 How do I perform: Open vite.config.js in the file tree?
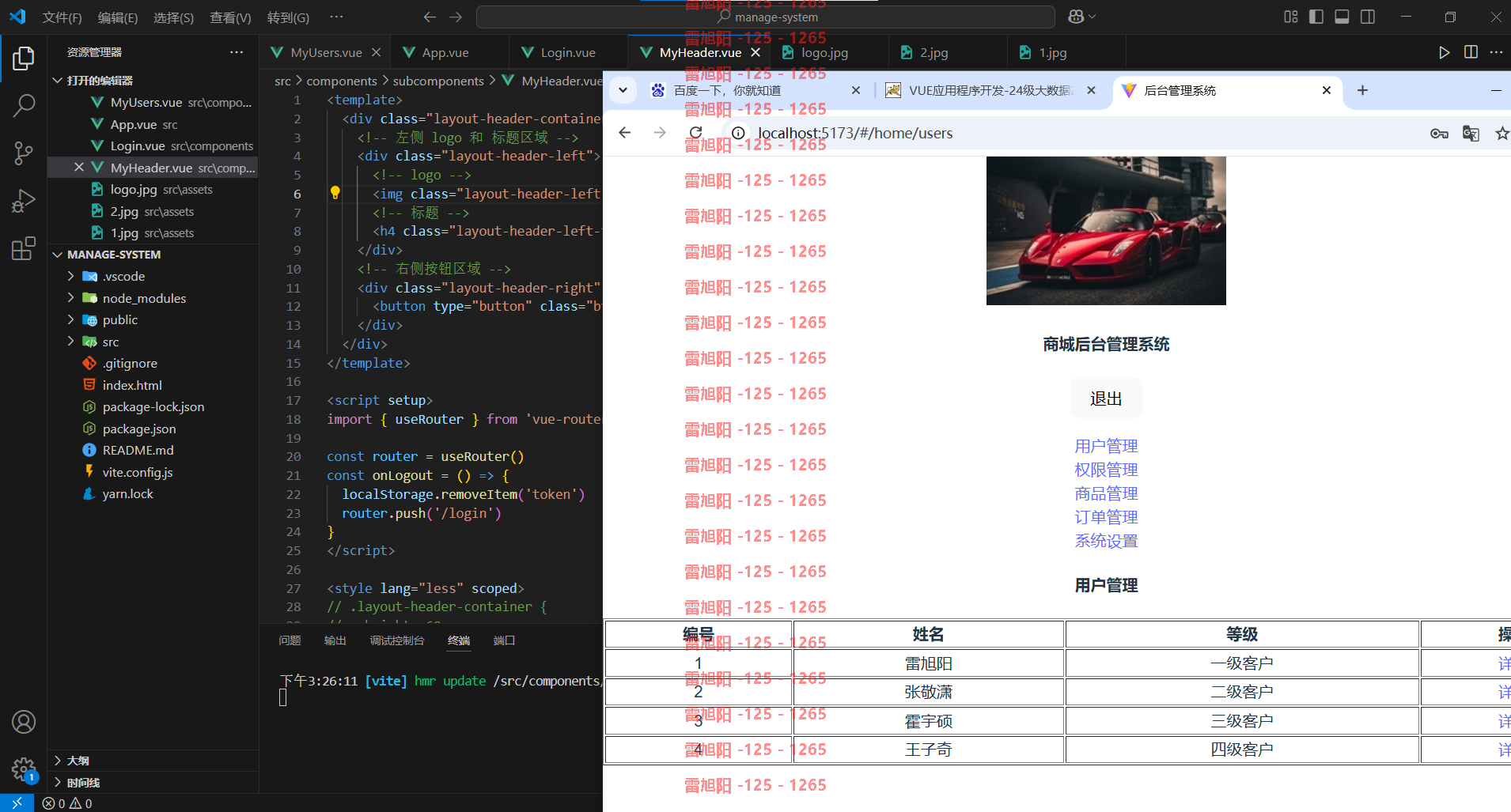pos(138,472)
